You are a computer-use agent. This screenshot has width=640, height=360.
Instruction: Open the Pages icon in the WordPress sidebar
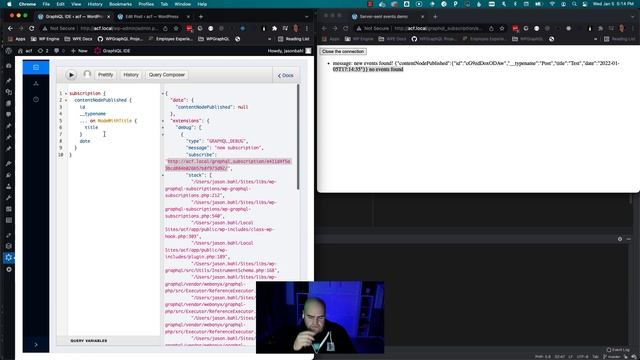[x=9, y=103]
